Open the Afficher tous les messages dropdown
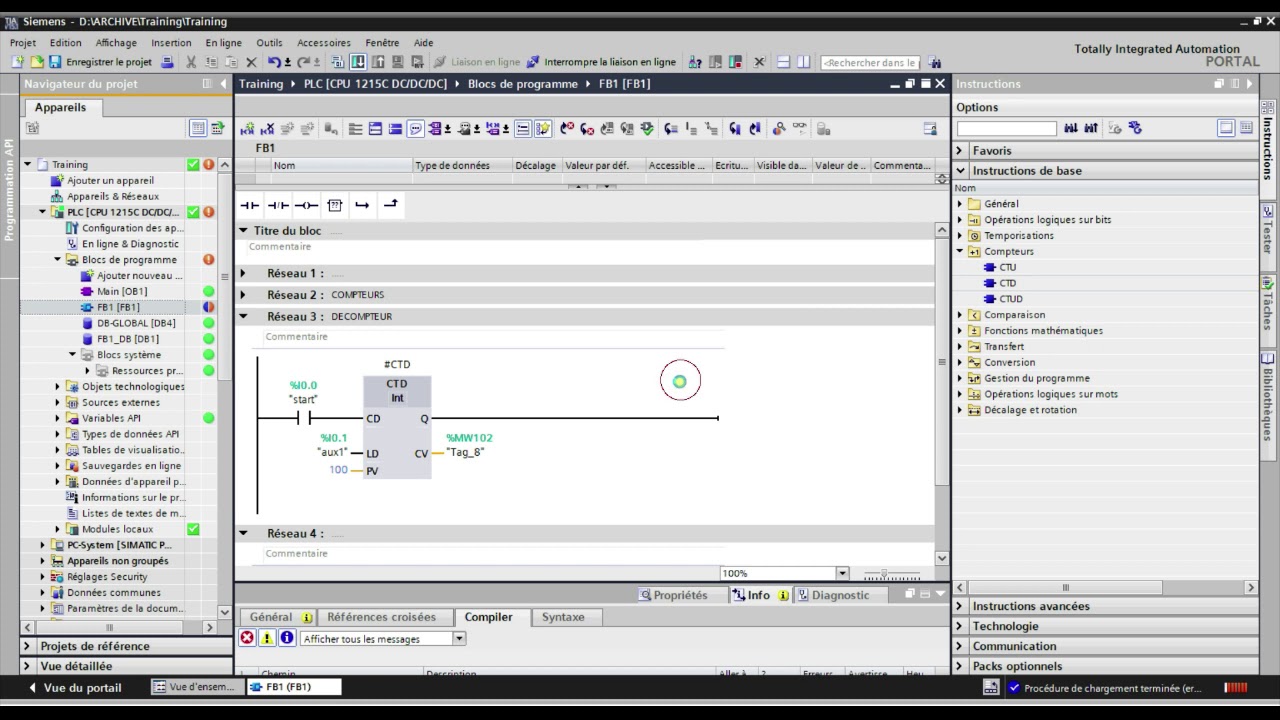1280x720 pixels. (x=459, y=639)
